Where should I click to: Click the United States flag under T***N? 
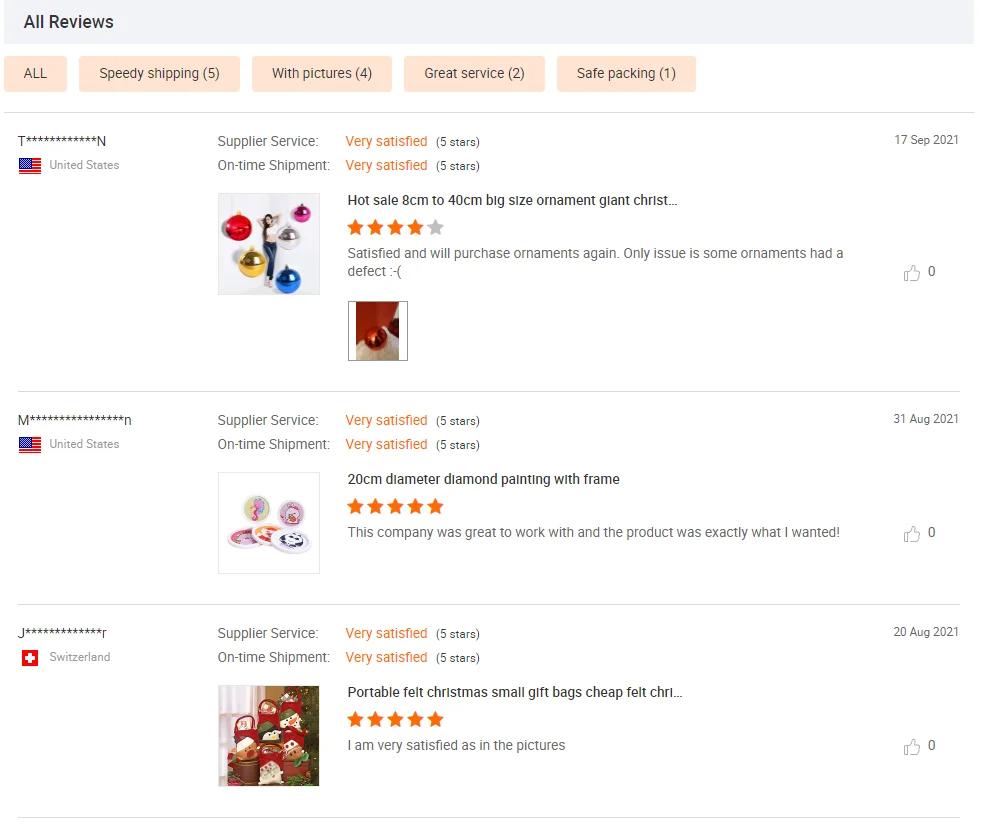[x=30, y=166]
